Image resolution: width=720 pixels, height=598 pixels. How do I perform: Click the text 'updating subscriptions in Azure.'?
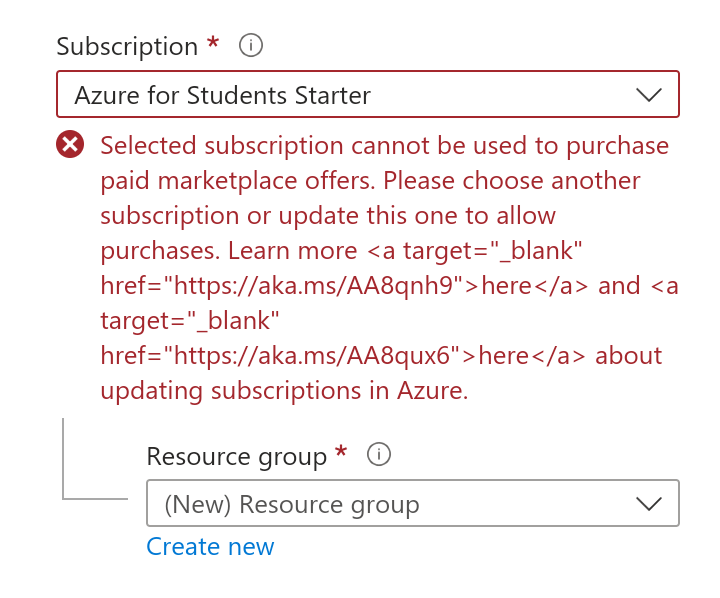click(284, 391)
